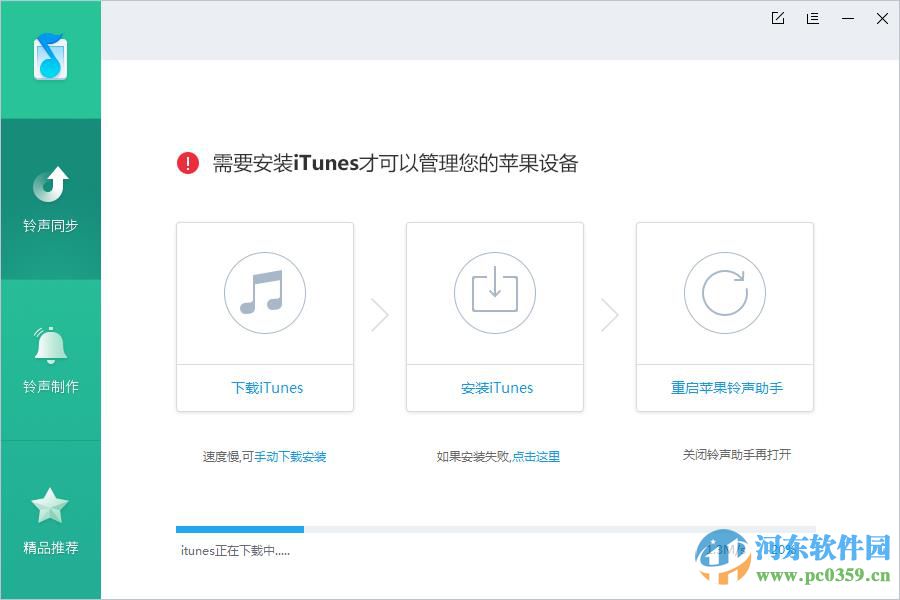Click the 下载iTunes button
This screenshot has width=900, height=600.
265,388
